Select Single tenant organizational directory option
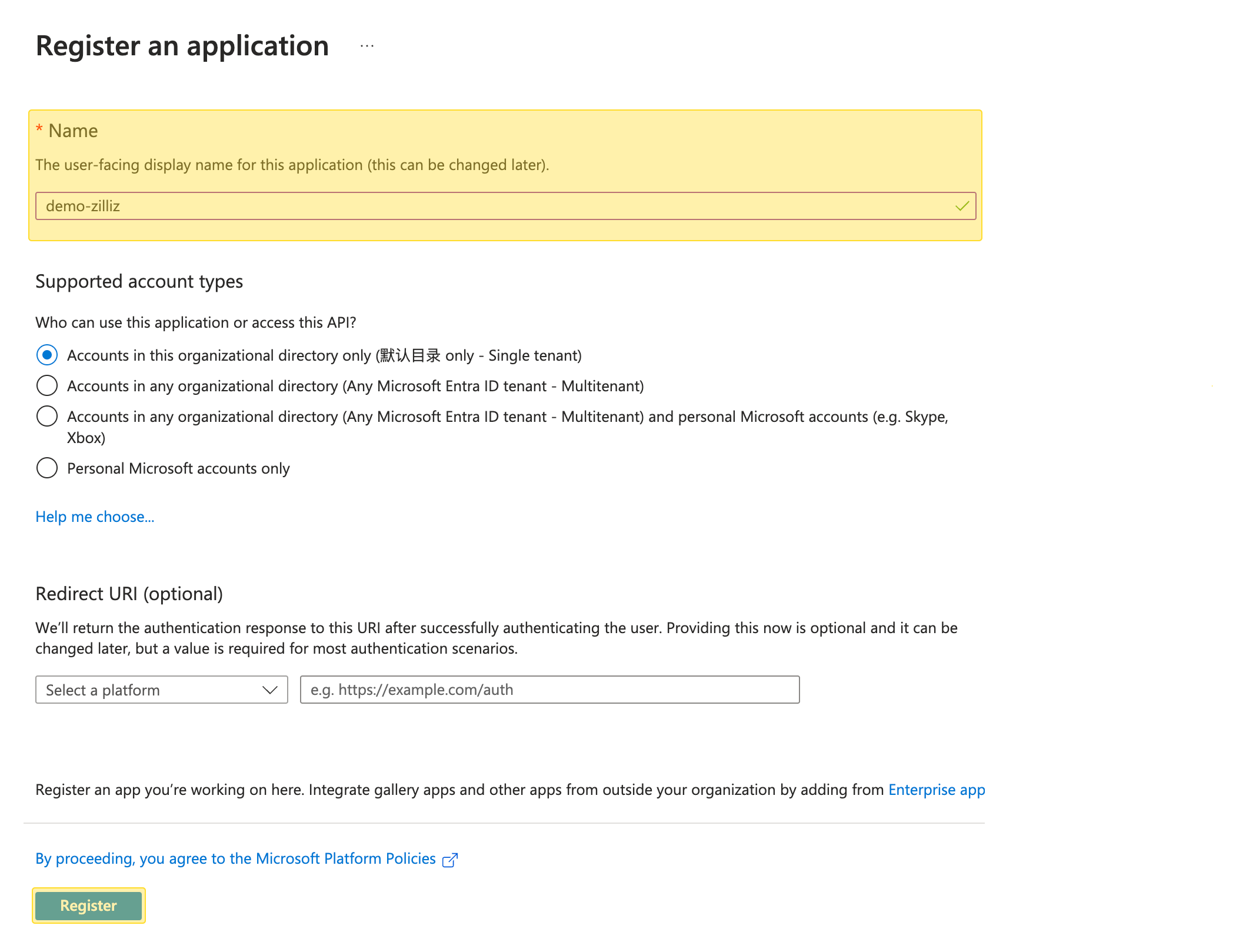The image size is (1236, 952). pyautogui.click(x=47, y=355)
